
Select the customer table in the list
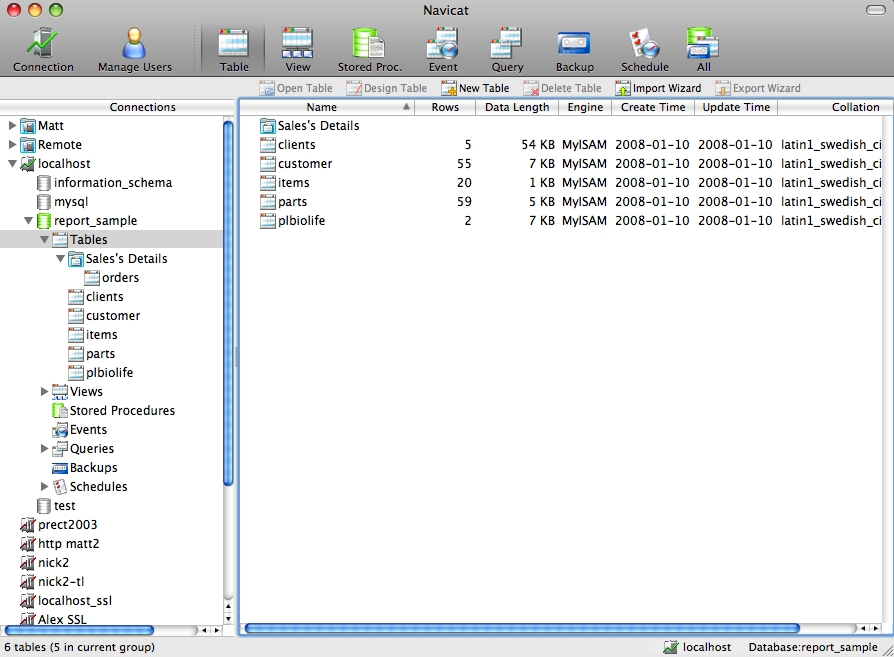(305, 164)
